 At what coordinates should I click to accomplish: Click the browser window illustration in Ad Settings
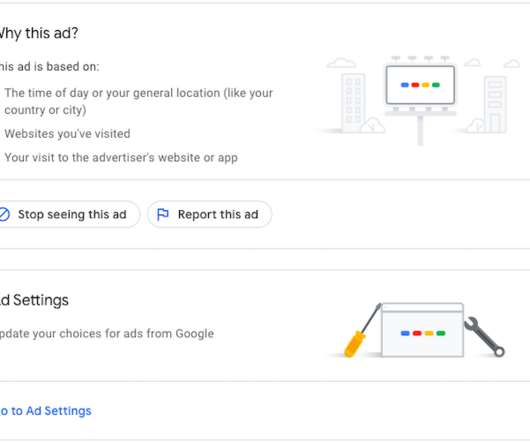point(422,329)
